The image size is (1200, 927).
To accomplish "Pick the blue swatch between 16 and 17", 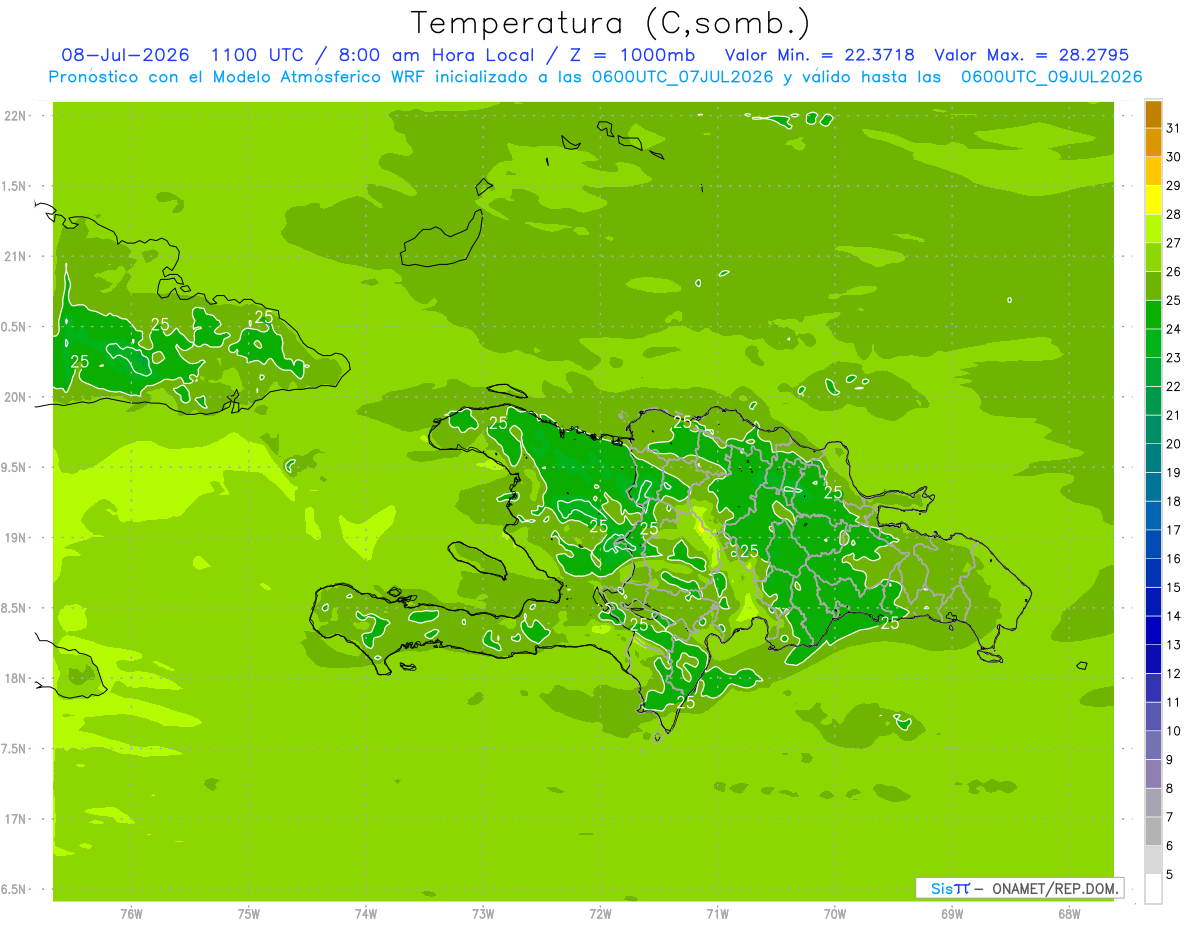I will 1153,545.
